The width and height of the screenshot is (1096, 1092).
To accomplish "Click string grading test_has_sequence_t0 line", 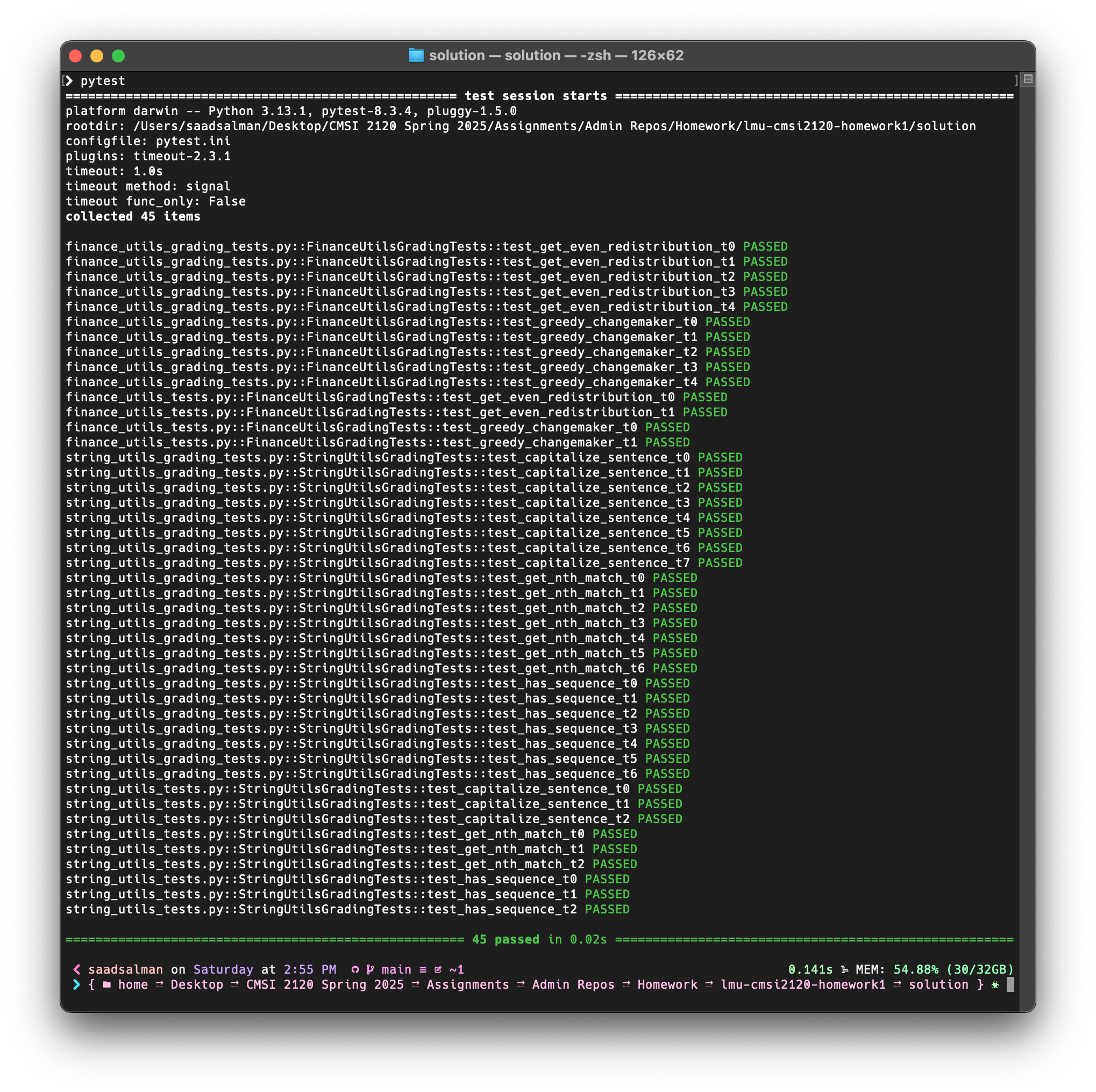I will [377, 683].
